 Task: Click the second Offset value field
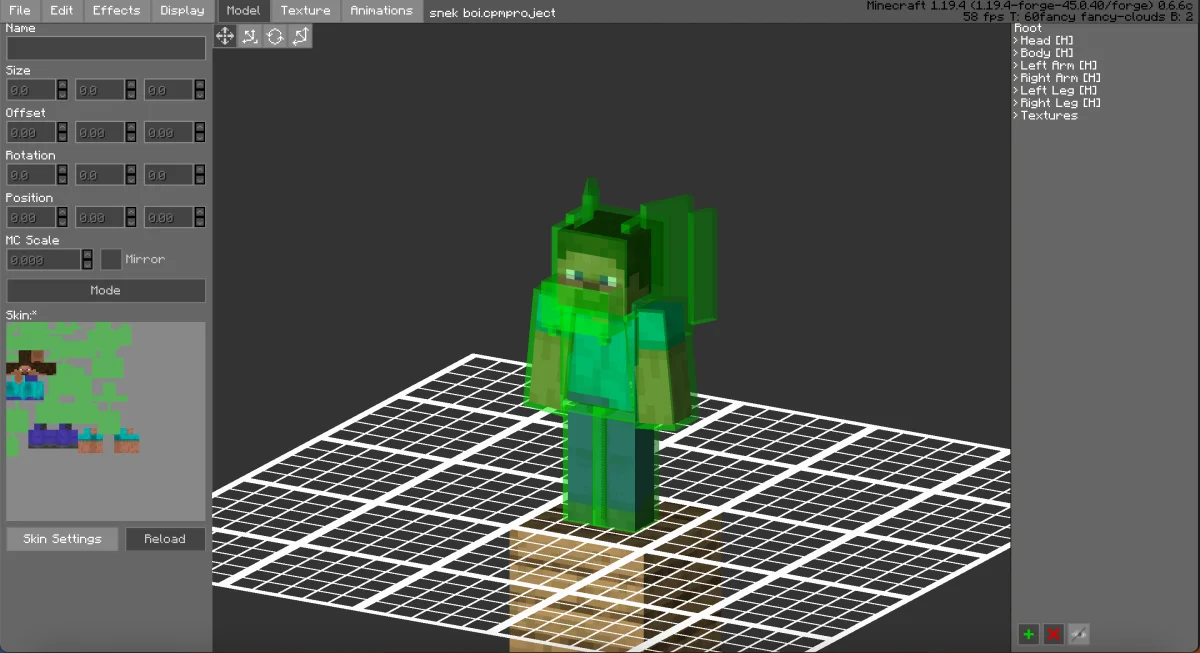100,132
